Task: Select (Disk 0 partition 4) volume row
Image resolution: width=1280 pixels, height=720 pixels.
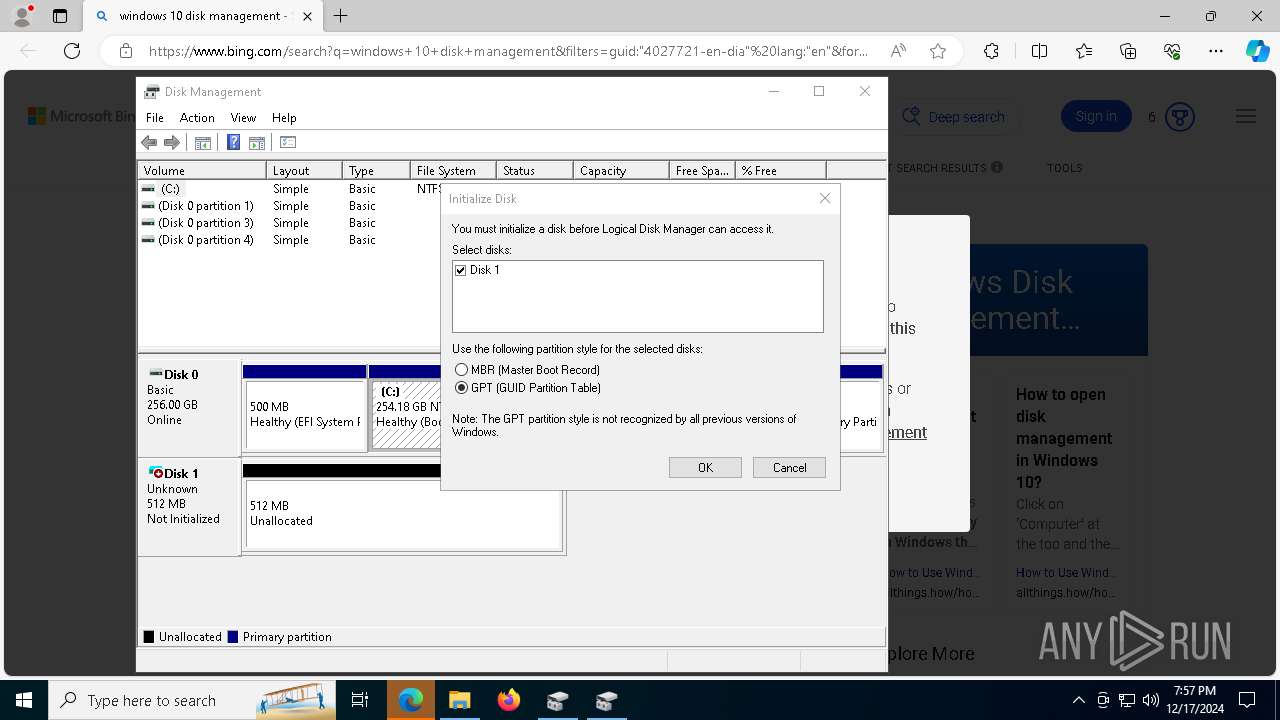Action: [x=206, y=240]
